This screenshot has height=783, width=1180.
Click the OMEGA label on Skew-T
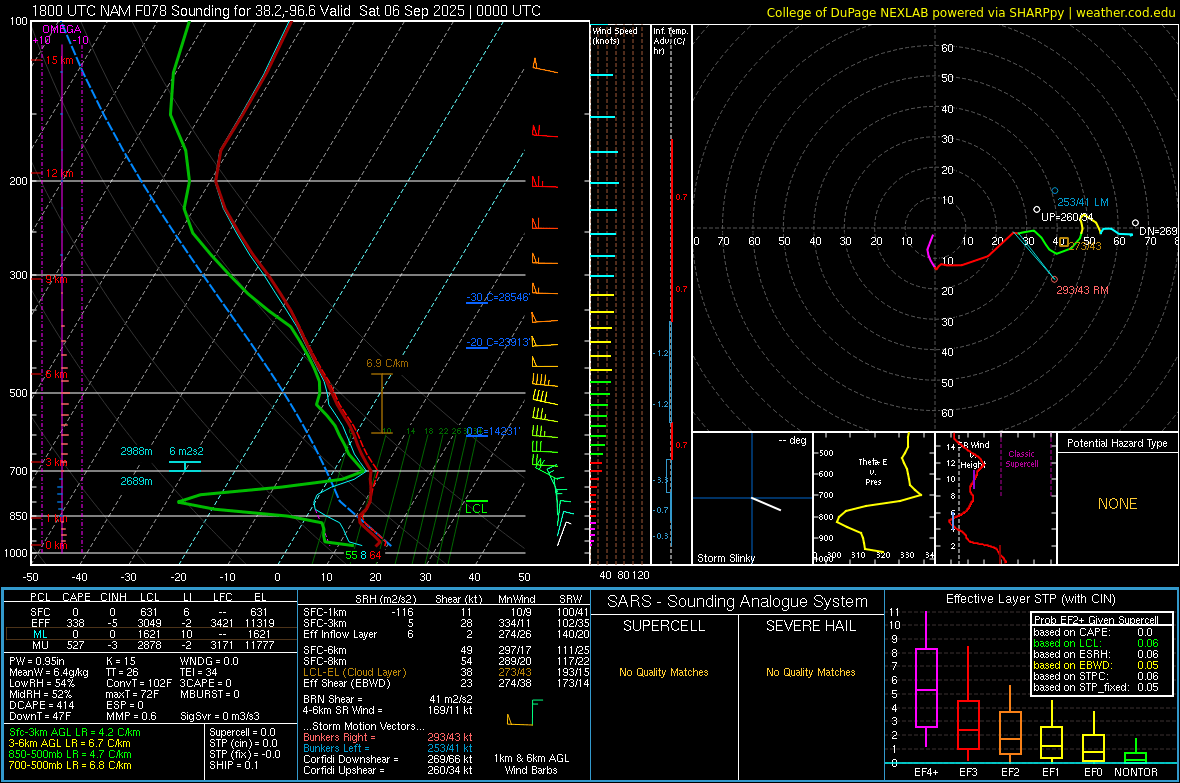(x=62, y=29)
